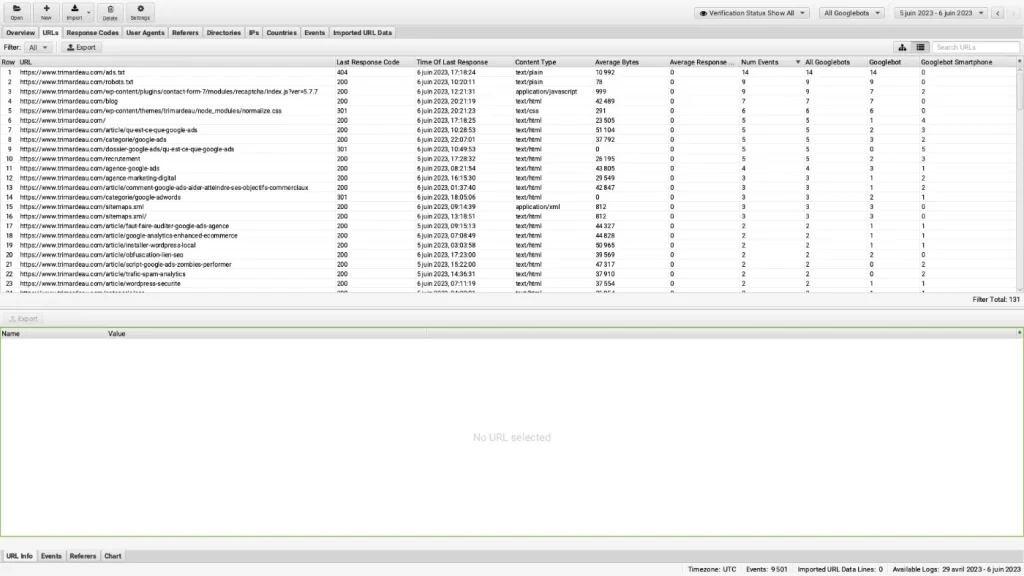Click the Name column header in lower panel
Image resolution: width=1024 pixels, height=576 pixels.
pyautogui.click(x=54, y=334)
